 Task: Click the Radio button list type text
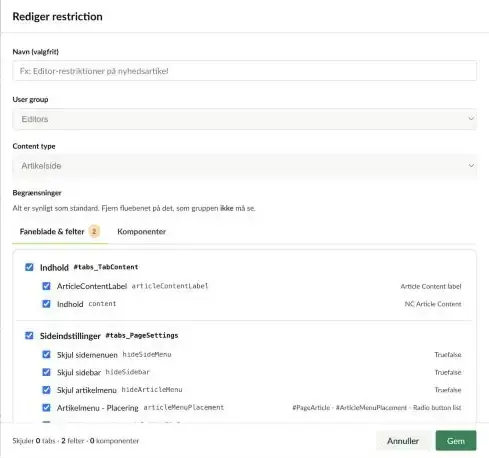[437, 408]
